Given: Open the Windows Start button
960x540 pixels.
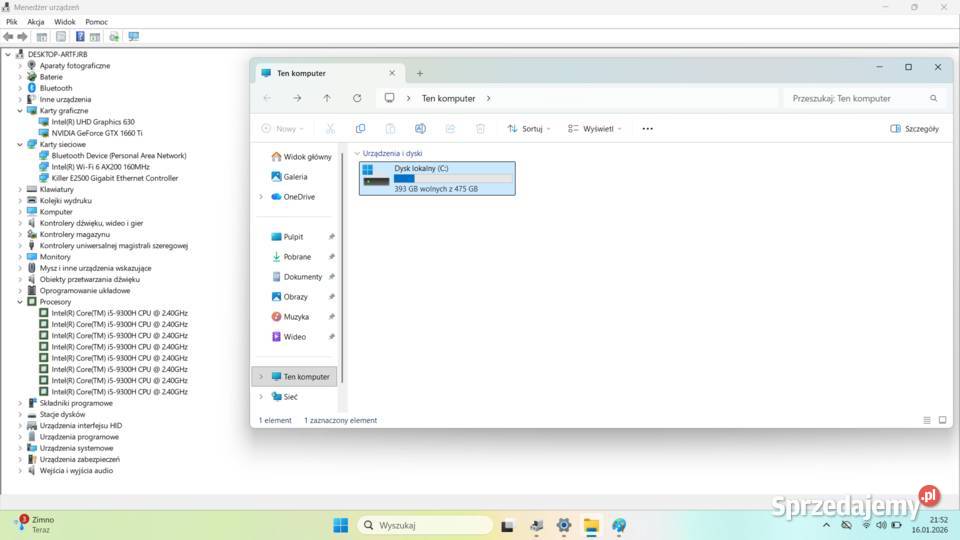Looking at the screenshot, I should (341, 525).
